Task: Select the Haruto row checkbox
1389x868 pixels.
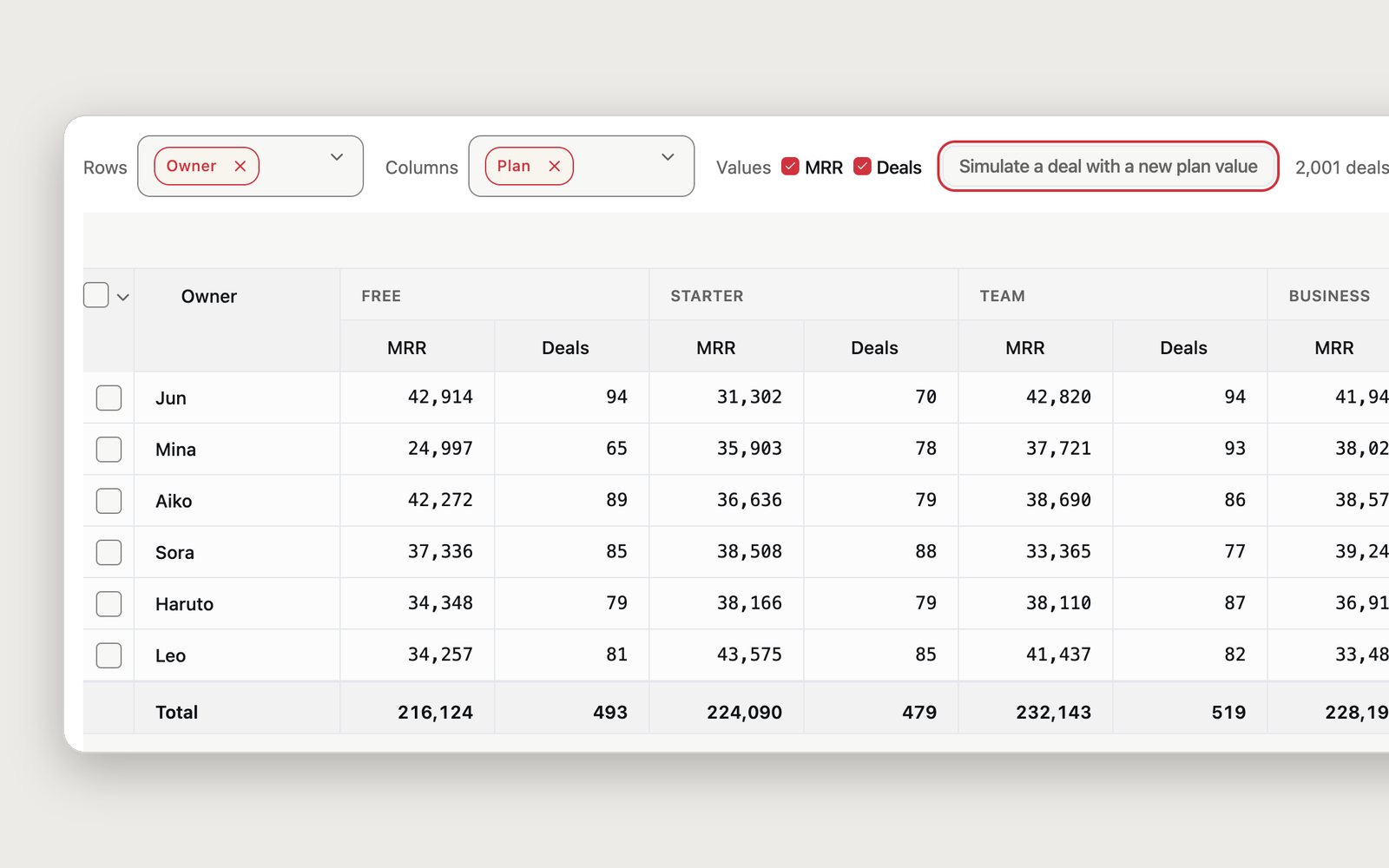Action: (109, 603)
